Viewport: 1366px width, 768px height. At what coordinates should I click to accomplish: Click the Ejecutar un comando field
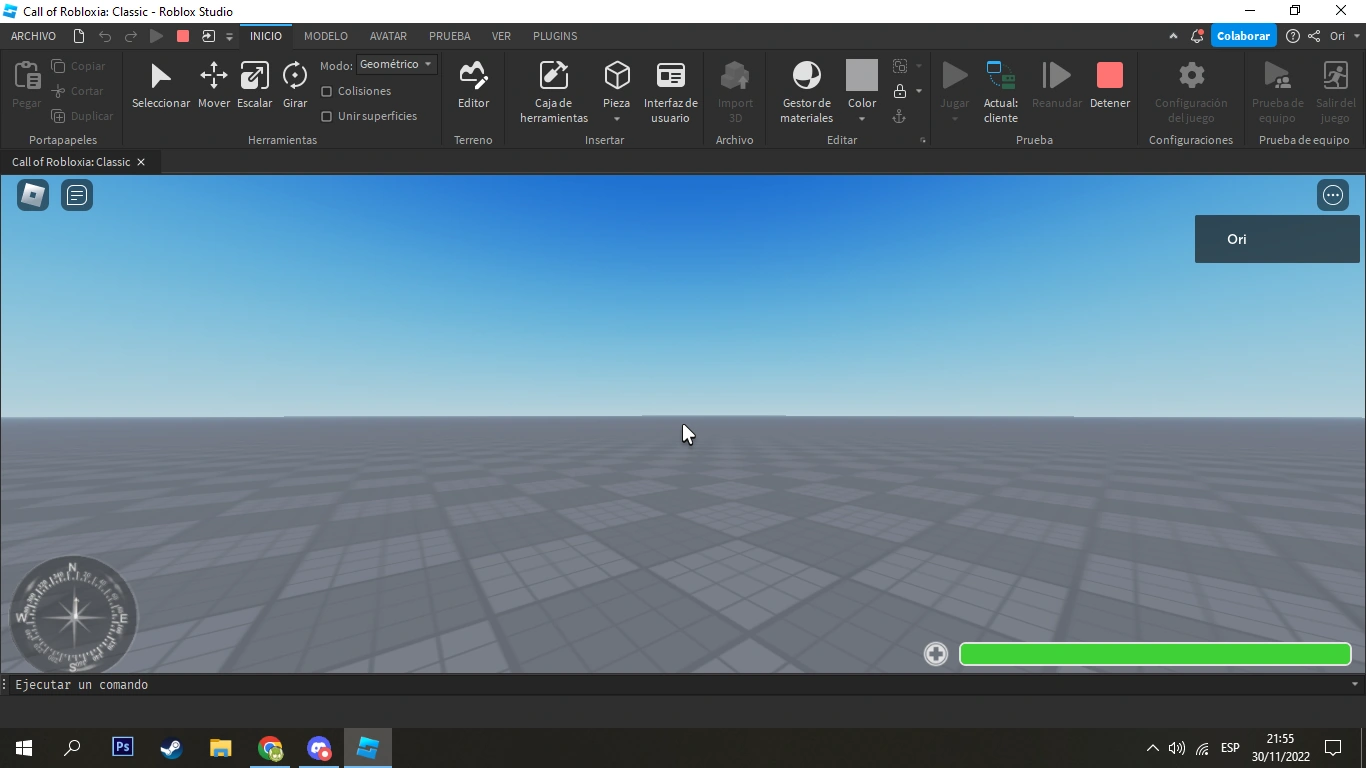click(400, 684)
